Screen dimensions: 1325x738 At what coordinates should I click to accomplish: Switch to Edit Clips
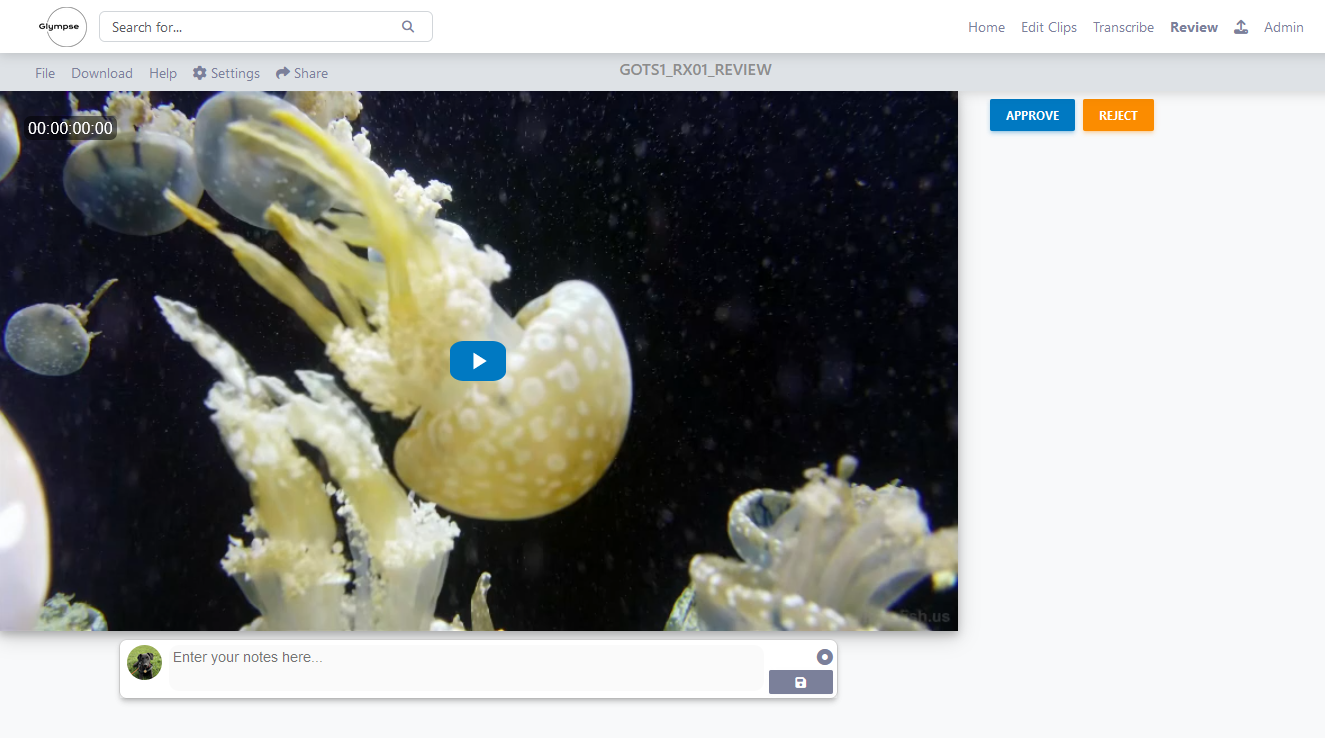[x=1048, y=27]
